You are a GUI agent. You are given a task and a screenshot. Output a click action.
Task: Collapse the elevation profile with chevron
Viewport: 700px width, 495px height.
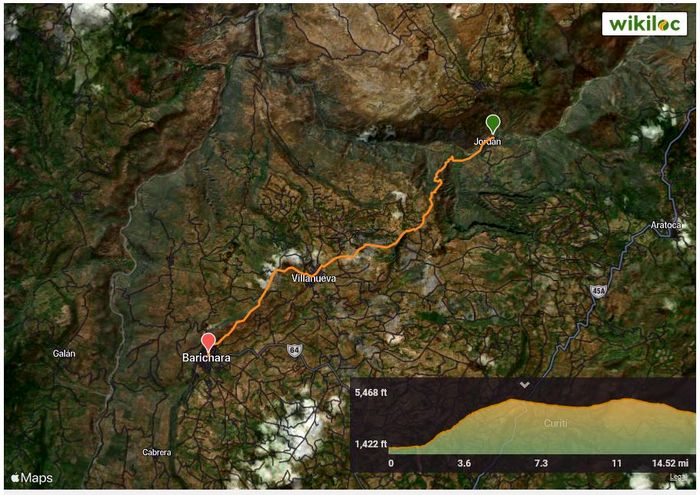click(525, 384)
